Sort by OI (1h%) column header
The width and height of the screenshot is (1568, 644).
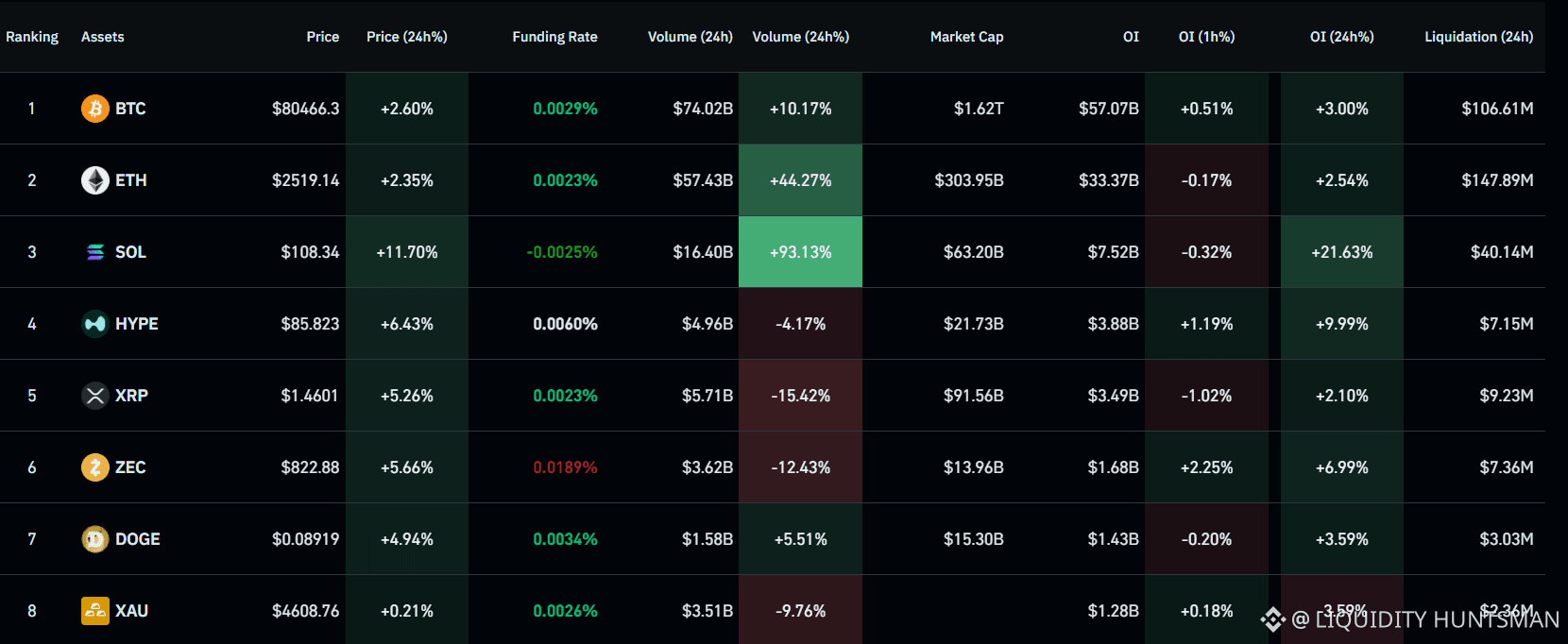(x=1207, y=37)
